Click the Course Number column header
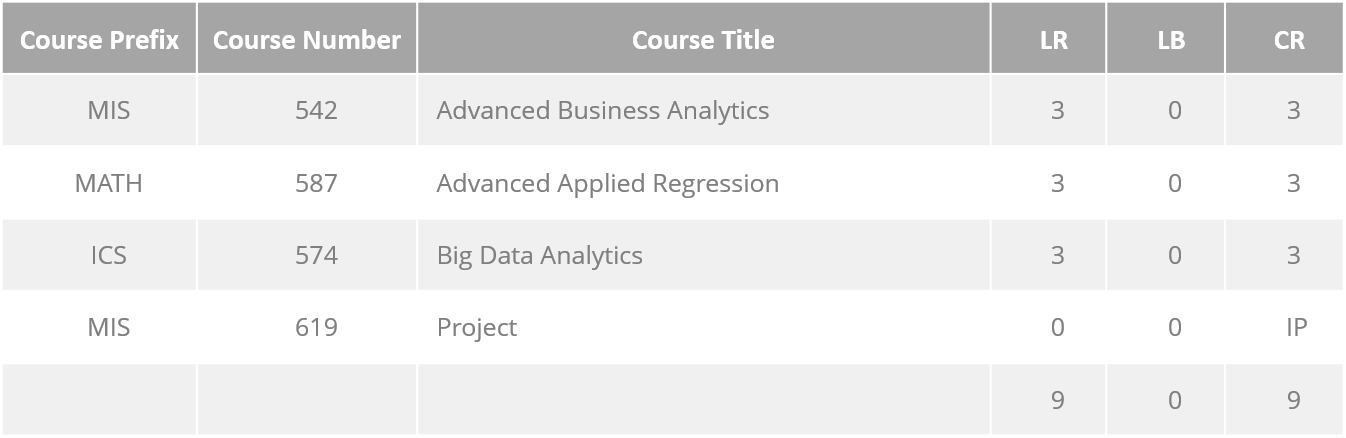The width and height of the screenshot is (1346, 438). 307,39
